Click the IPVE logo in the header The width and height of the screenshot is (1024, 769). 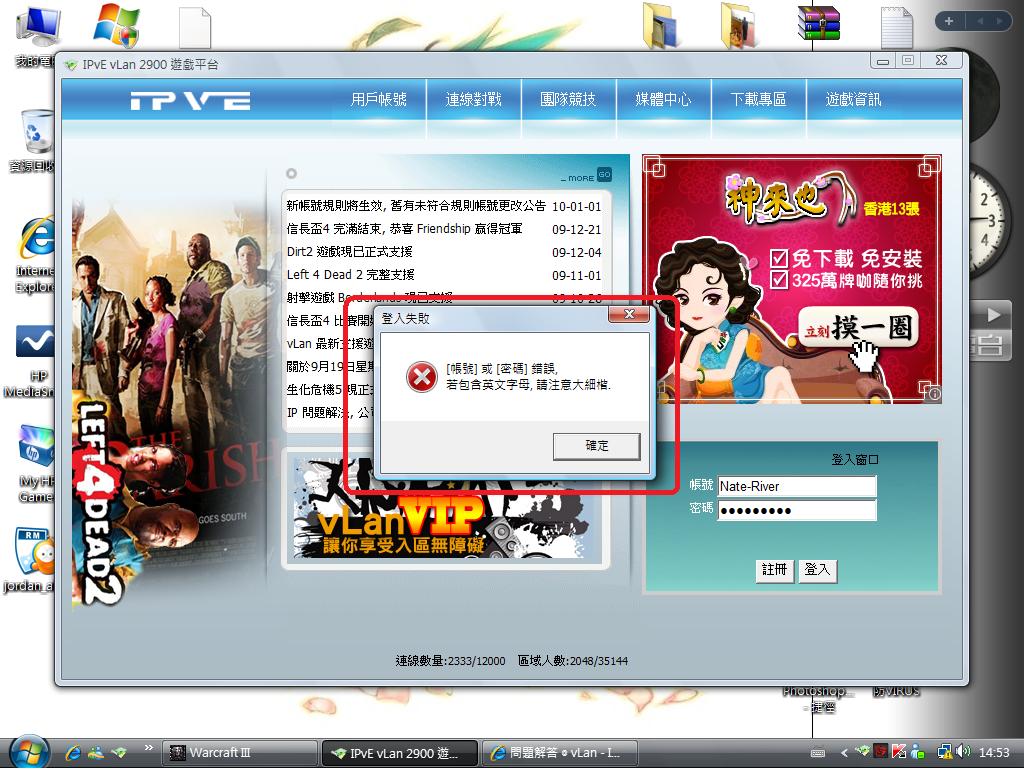pyautogui.click(x=190, y=101)
